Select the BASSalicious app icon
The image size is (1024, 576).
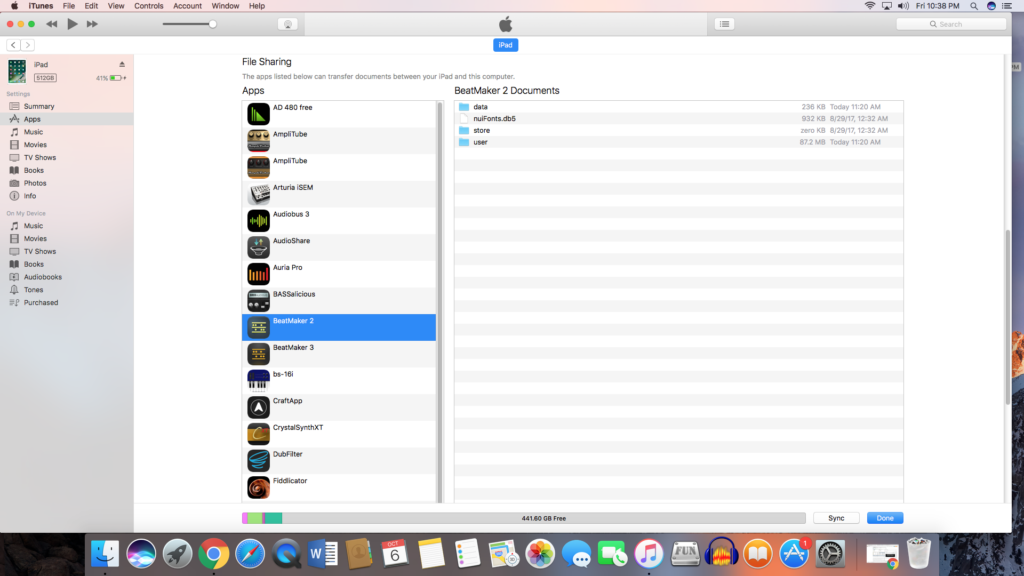(x=258, y=301)
